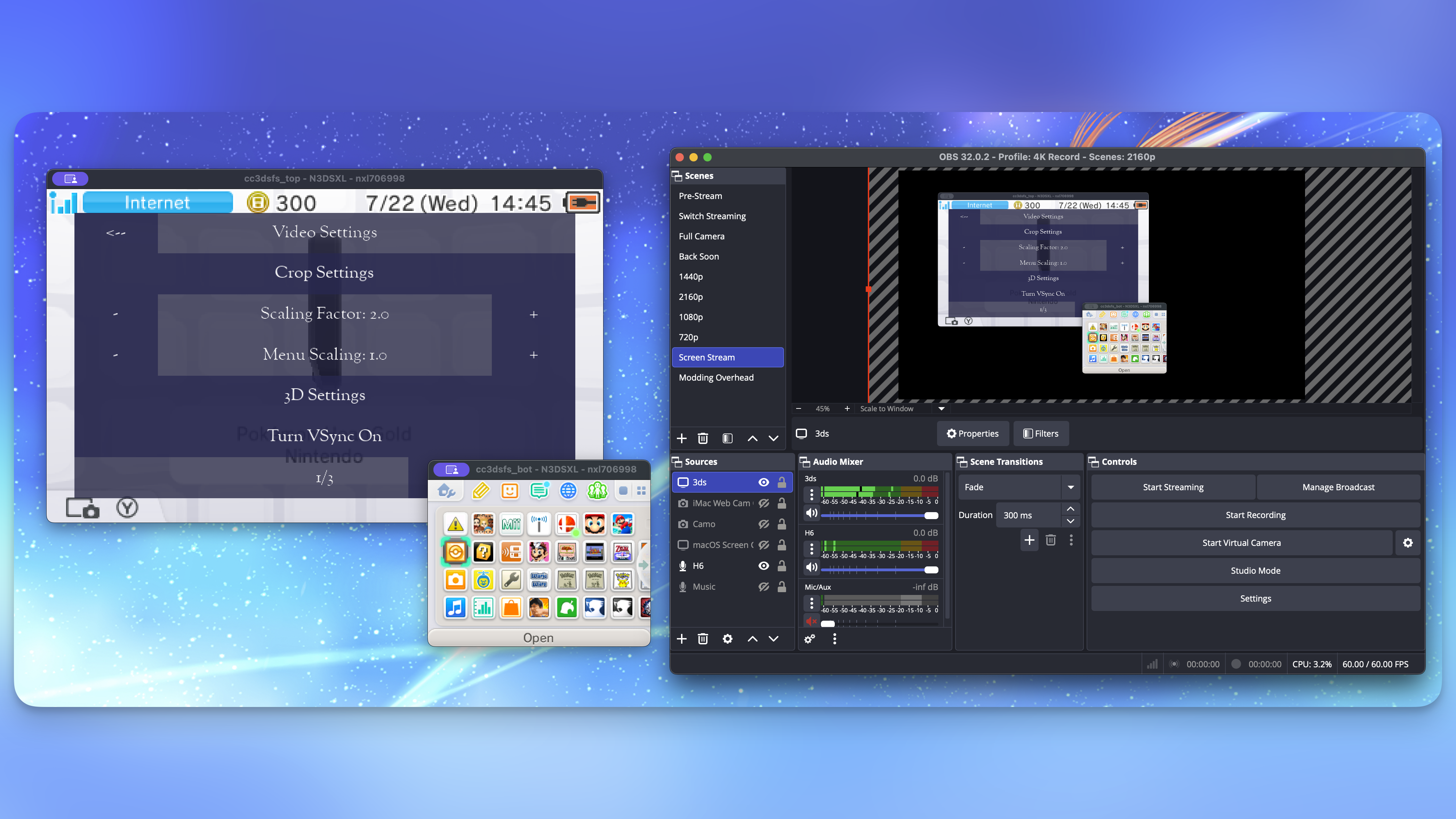
Task: Add a new scene in Scenes panel
Action: (x=682, y=439)
